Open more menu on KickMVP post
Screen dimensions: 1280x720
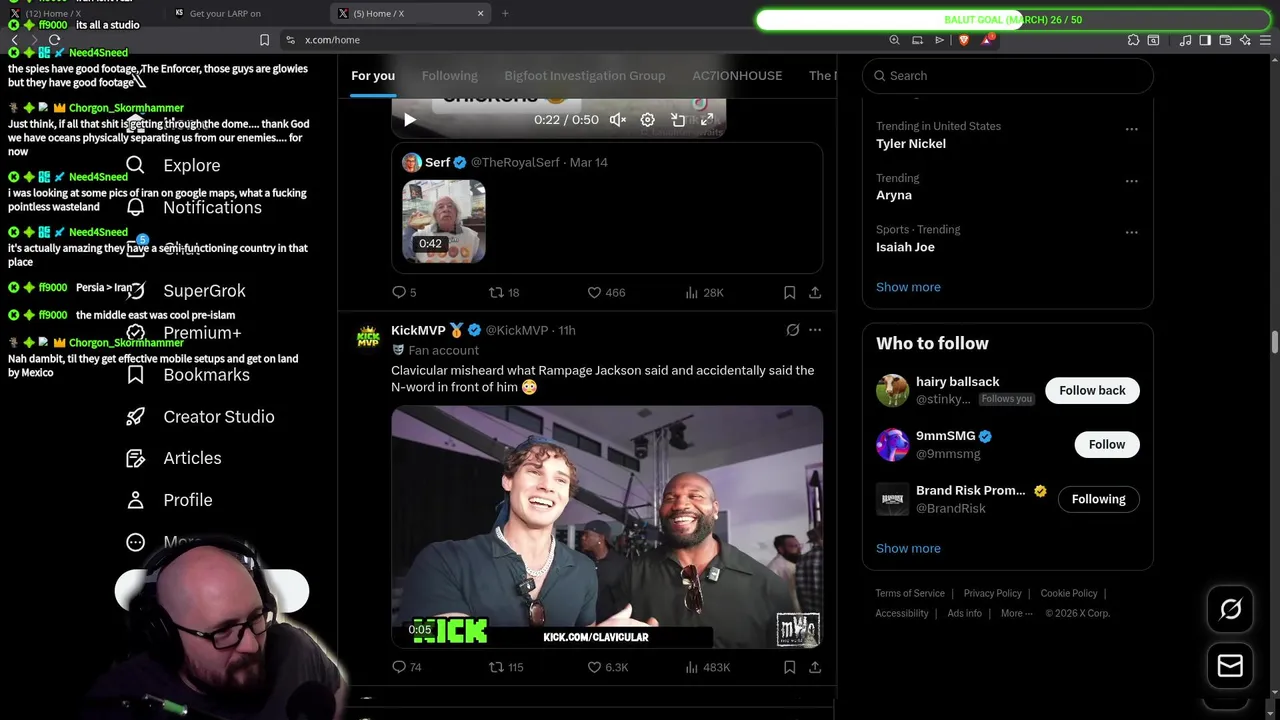[x=815, y=330]
